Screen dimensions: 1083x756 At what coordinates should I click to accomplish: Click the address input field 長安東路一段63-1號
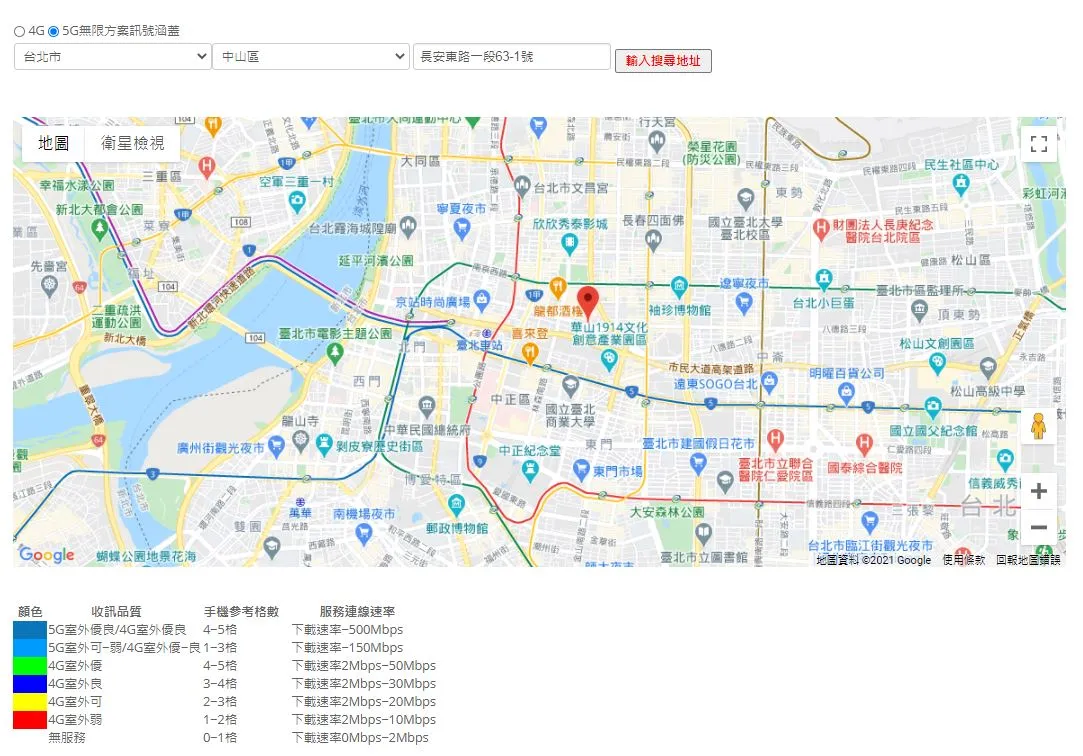[x=512, y=57]
